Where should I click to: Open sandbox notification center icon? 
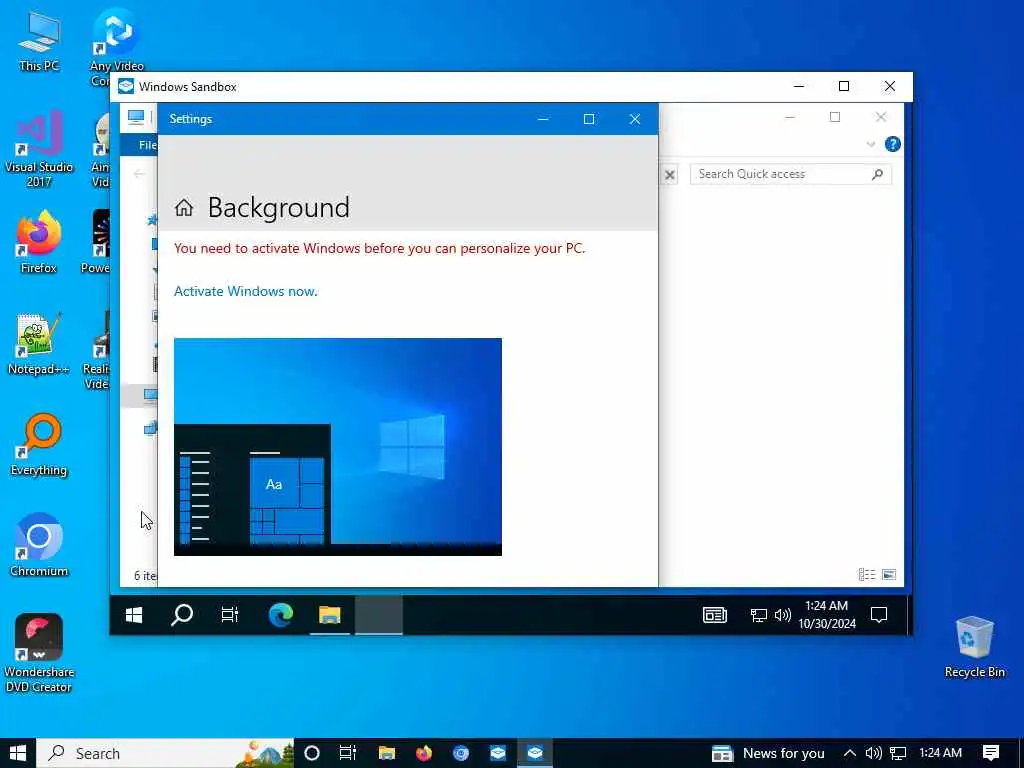tap(879, 615)
